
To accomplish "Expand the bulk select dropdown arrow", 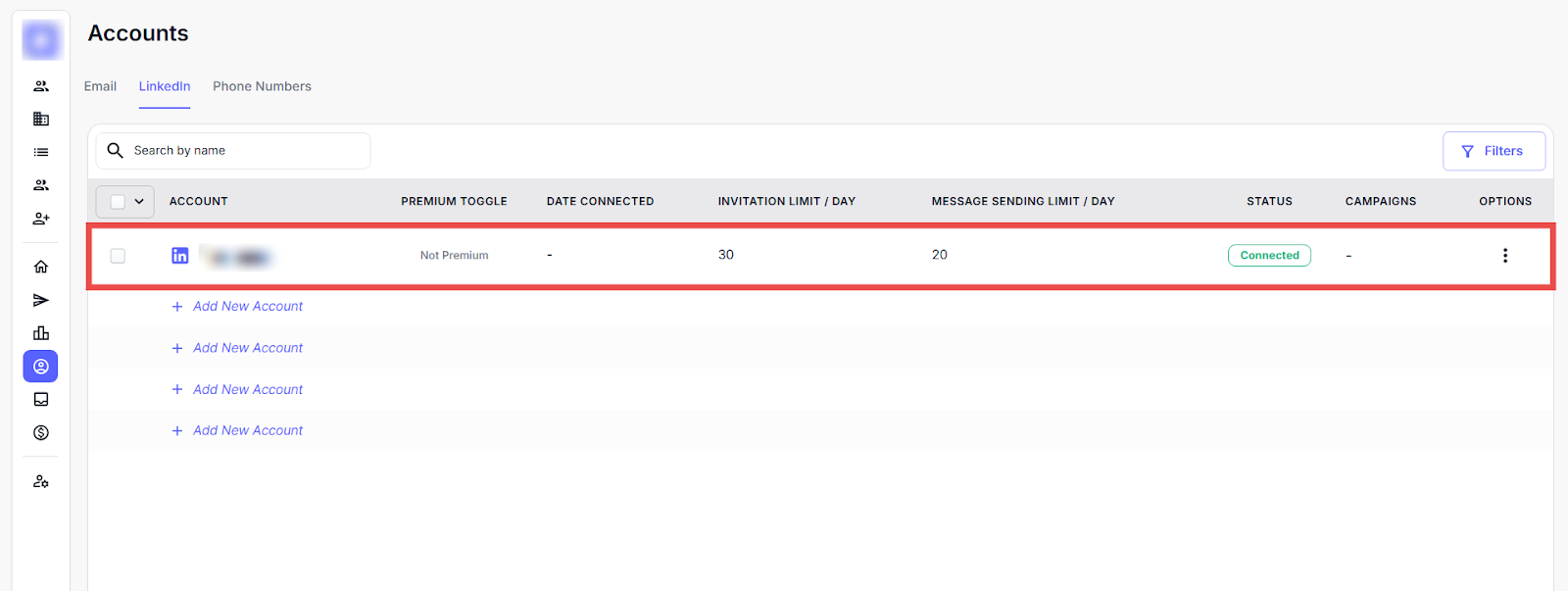I will point(139,202).
